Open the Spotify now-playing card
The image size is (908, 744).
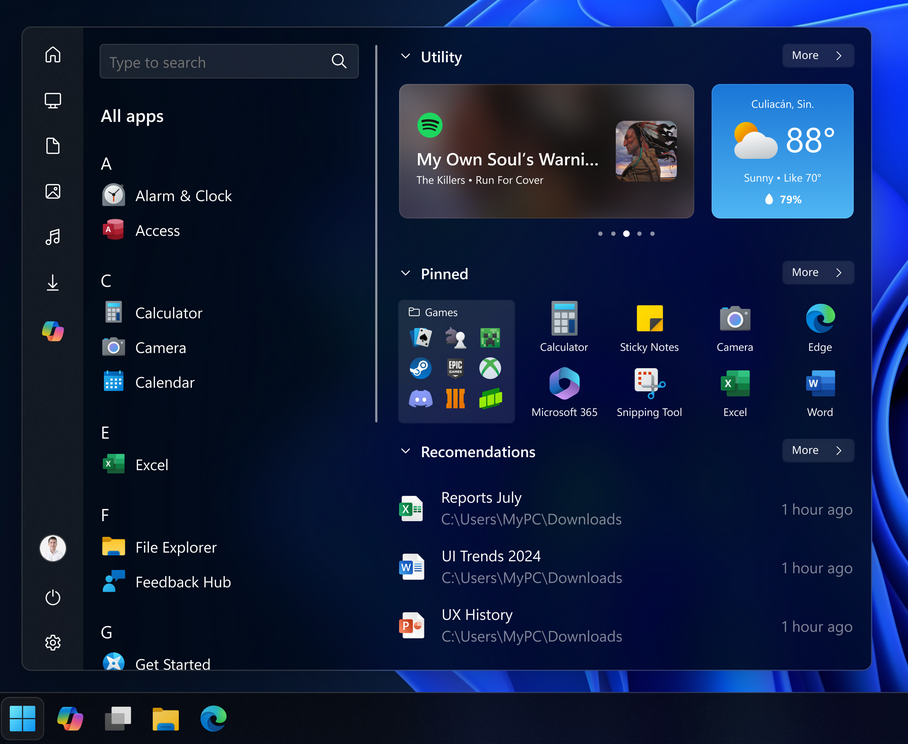546,151
